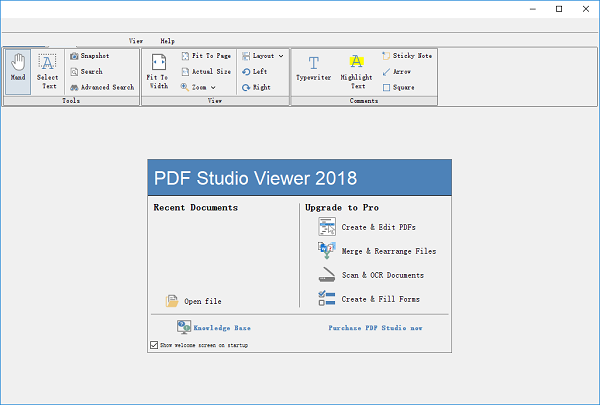Choose the Square annotation tool
The height and width of the screenshot is (405, 600).
pos(398,87)
